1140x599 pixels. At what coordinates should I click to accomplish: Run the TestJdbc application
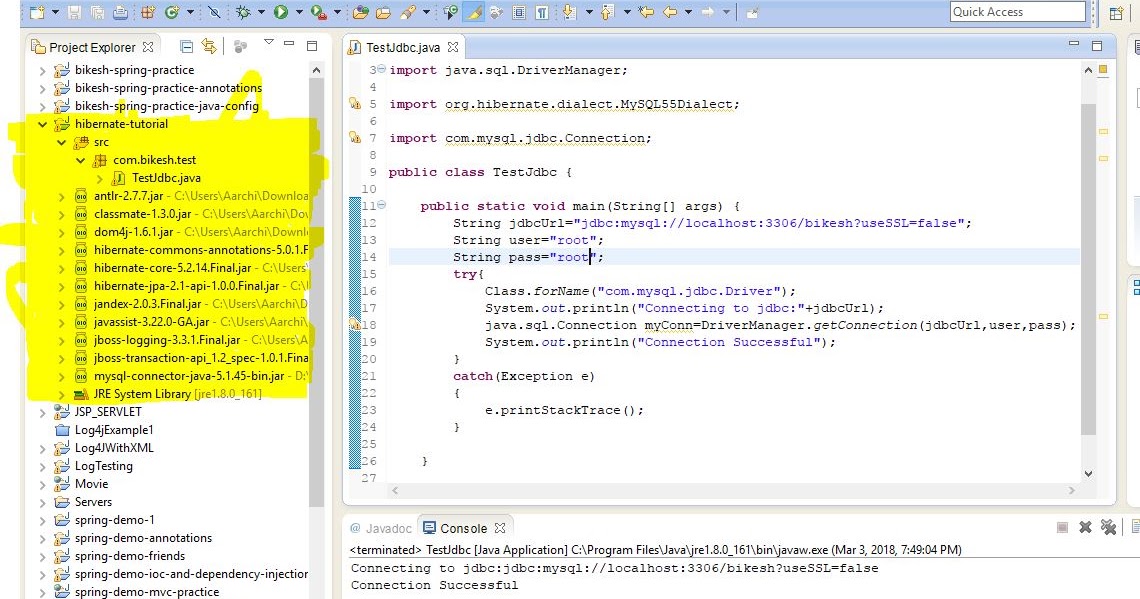tap(281, 13)
